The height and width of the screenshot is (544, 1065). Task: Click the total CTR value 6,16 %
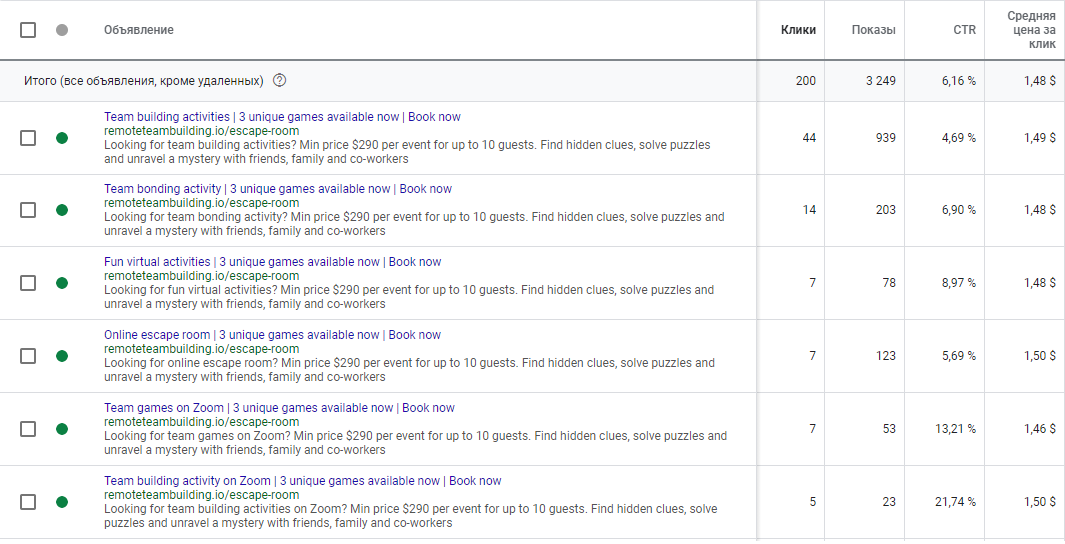pyautogui.click(x=958, y=81)
